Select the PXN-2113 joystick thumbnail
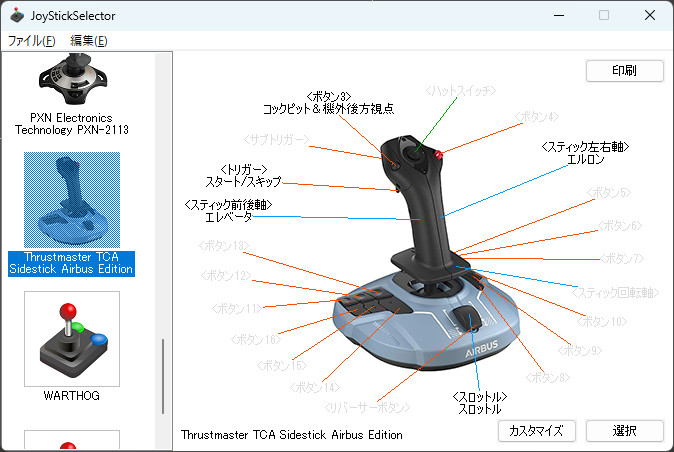The width and height of the screenshot is (674, 452). coord(72,79)
